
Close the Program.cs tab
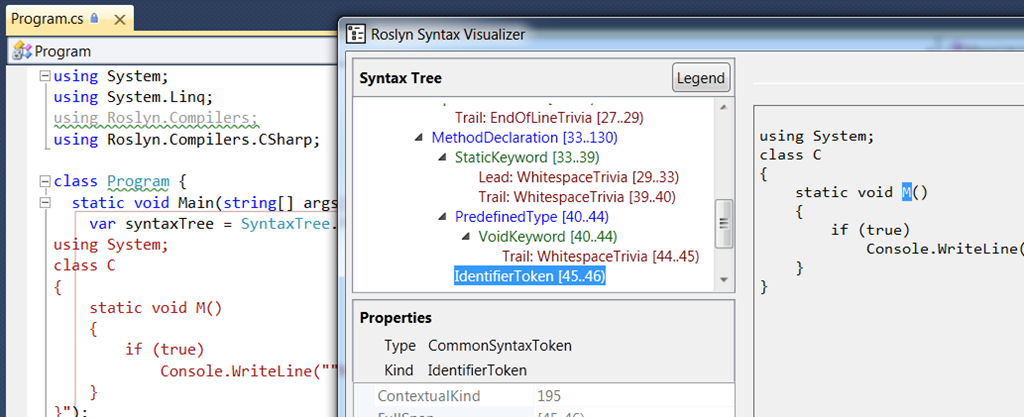[x=119, y=19]
